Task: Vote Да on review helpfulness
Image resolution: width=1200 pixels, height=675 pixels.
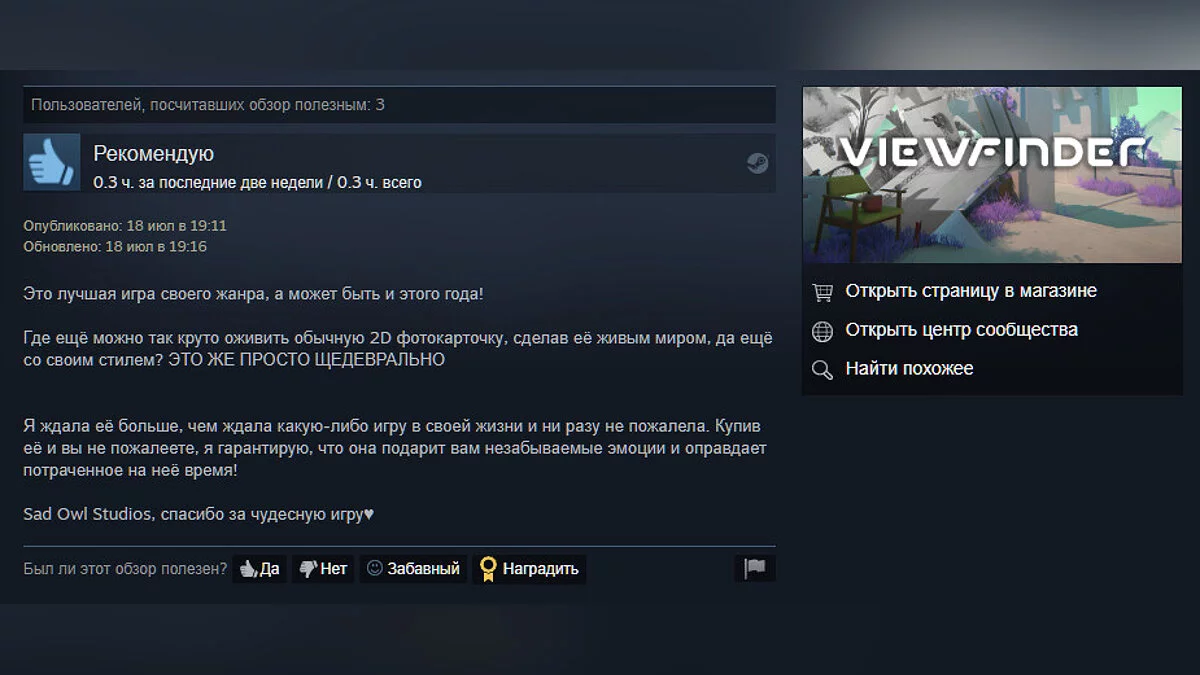Action: tap(260, 569)
